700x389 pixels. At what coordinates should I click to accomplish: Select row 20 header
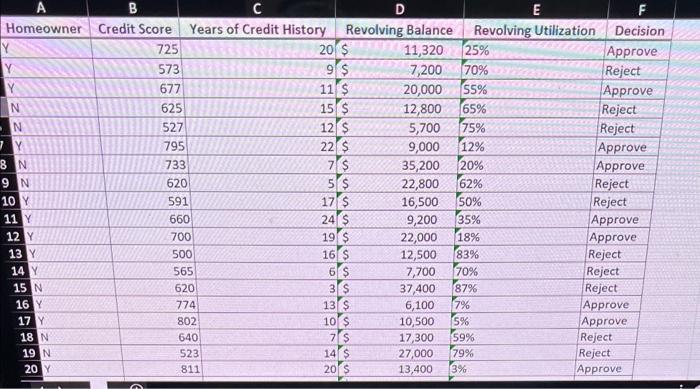coord(31,369)
